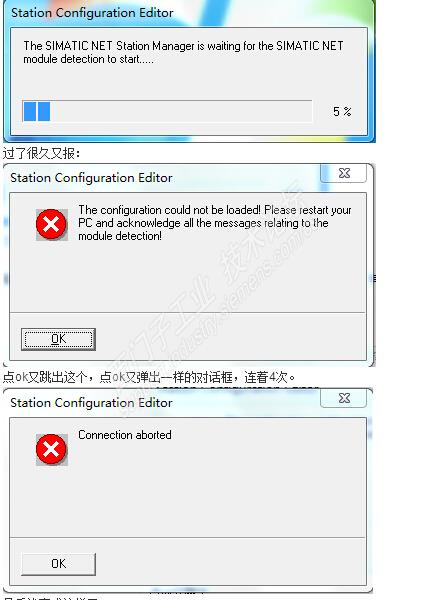Click the red error icon beside configuration message
Viewport: 426px width, 600px height.
coord(52,225)
